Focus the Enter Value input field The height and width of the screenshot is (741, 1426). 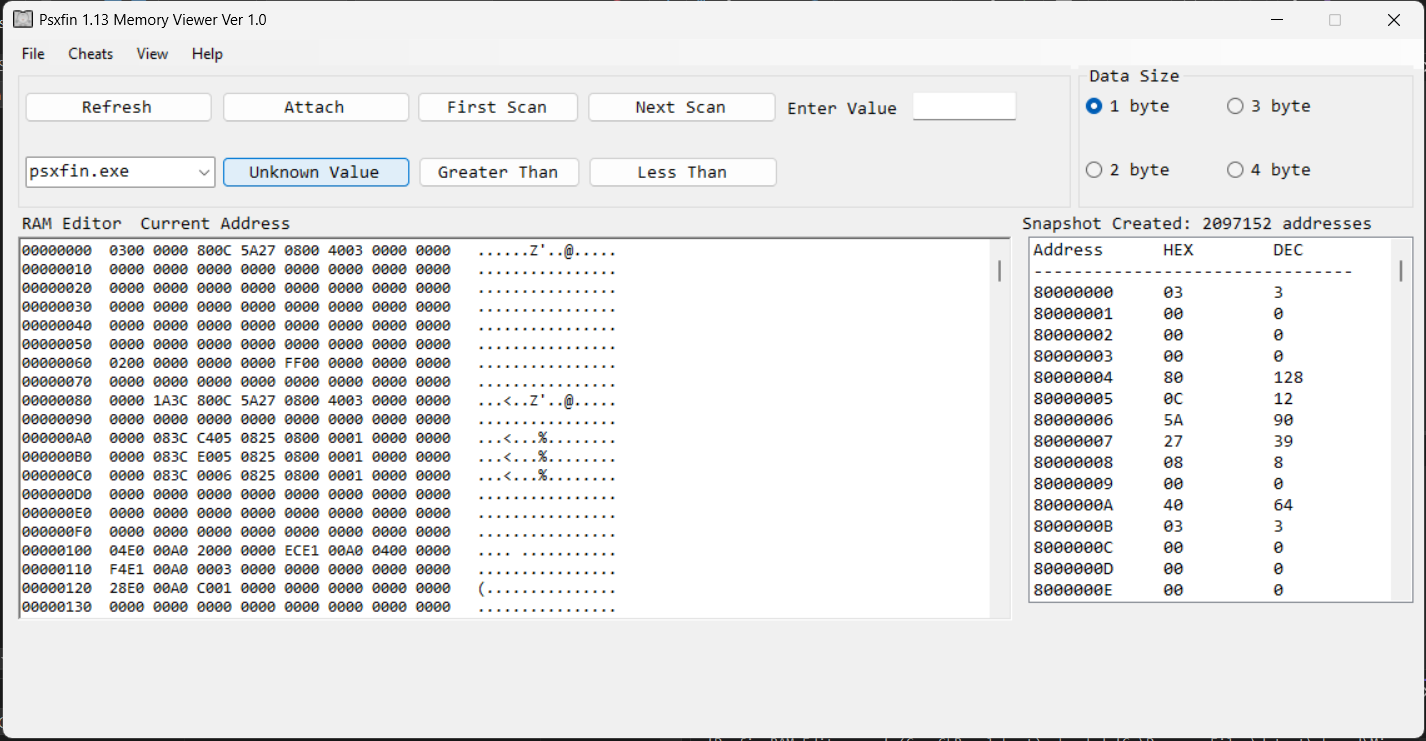pyautogui.click(x=964, y=106)
